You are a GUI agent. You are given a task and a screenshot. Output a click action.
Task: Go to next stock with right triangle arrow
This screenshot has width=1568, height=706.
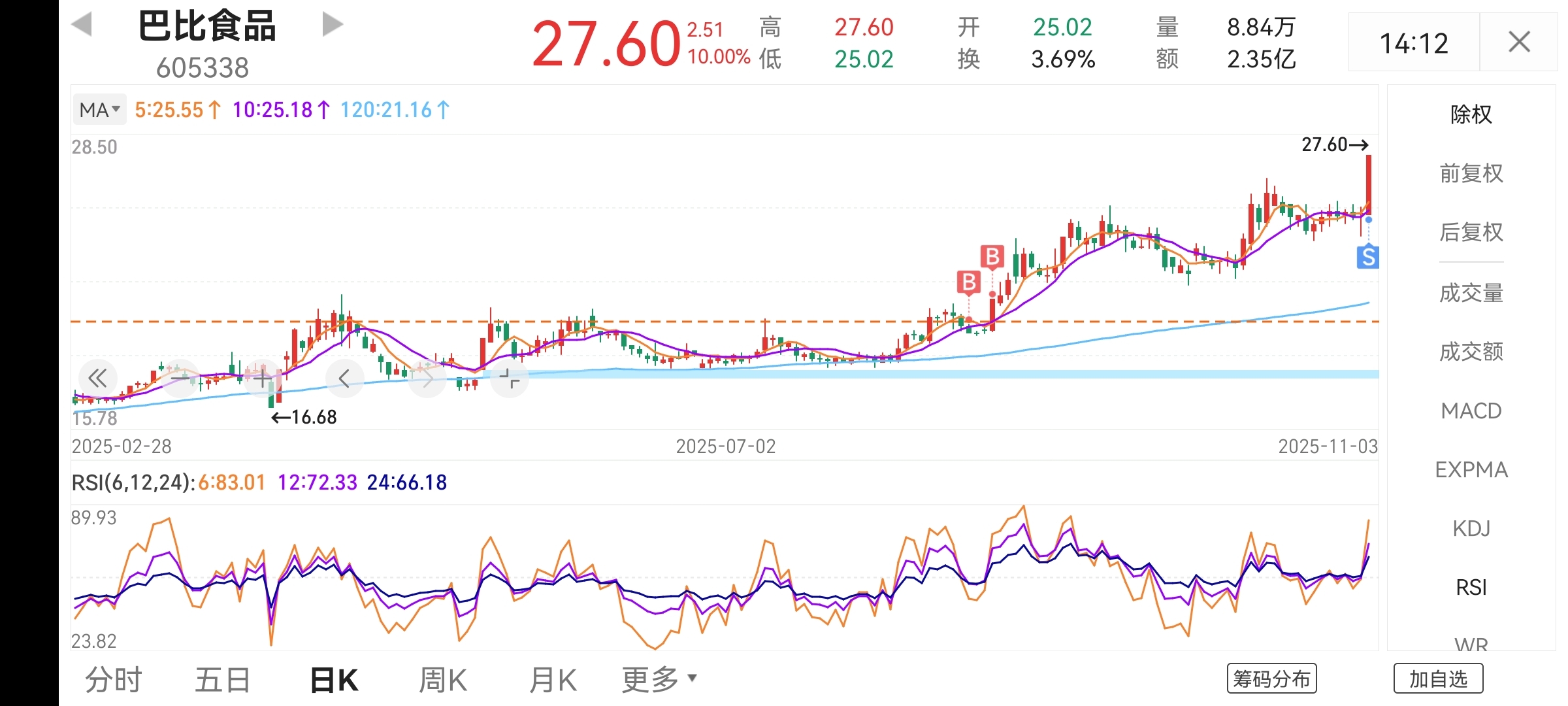pos(333,25)
